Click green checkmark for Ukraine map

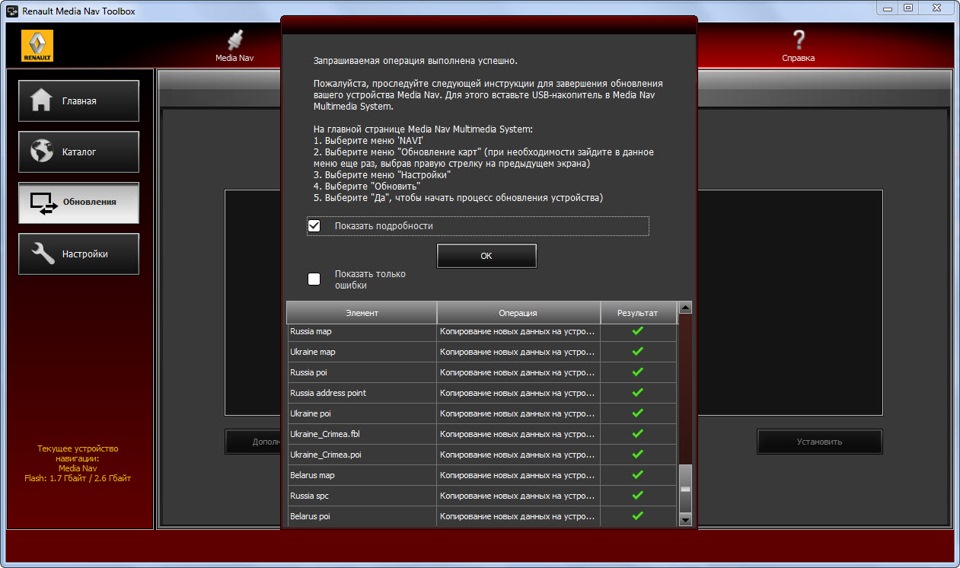coord(637,351)
